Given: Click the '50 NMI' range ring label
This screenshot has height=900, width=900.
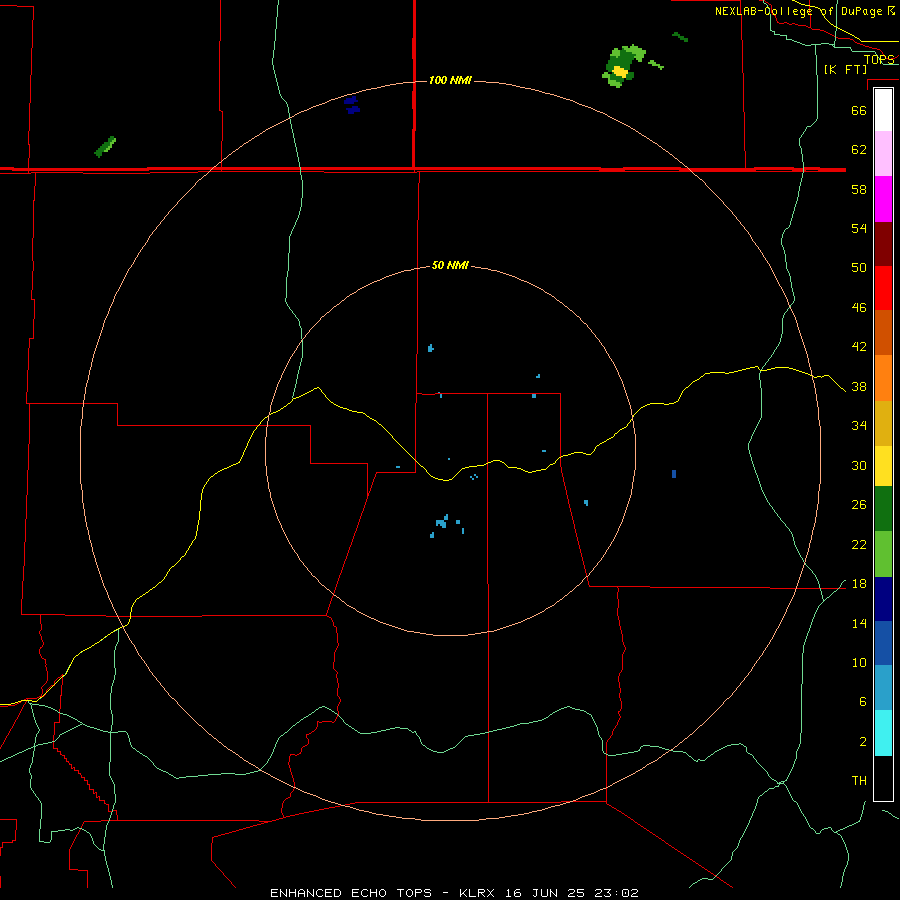Looking at the screenshot, I should click(x=450, y=265).
